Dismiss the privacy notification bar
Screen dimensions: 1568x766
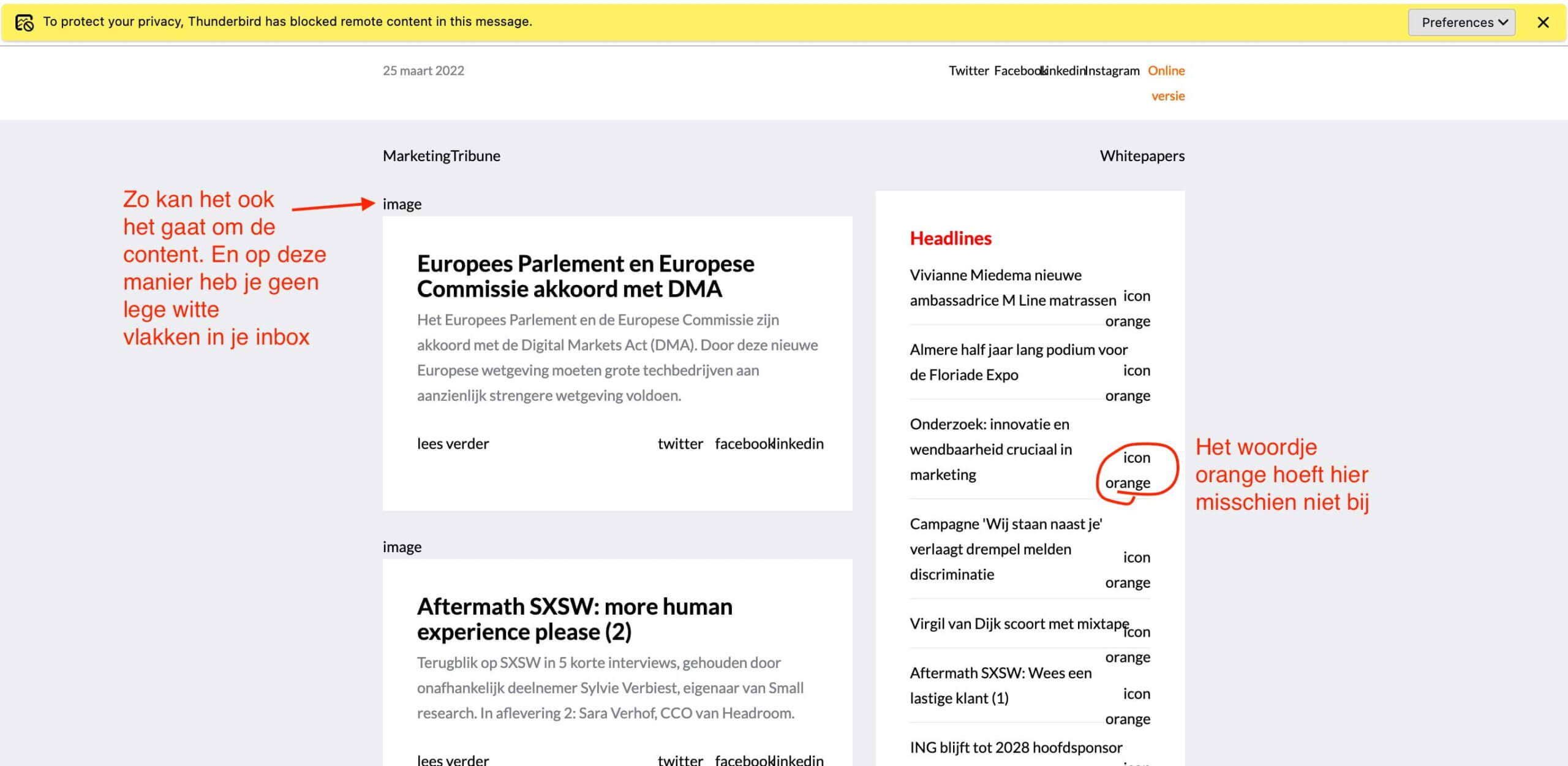1543,23
